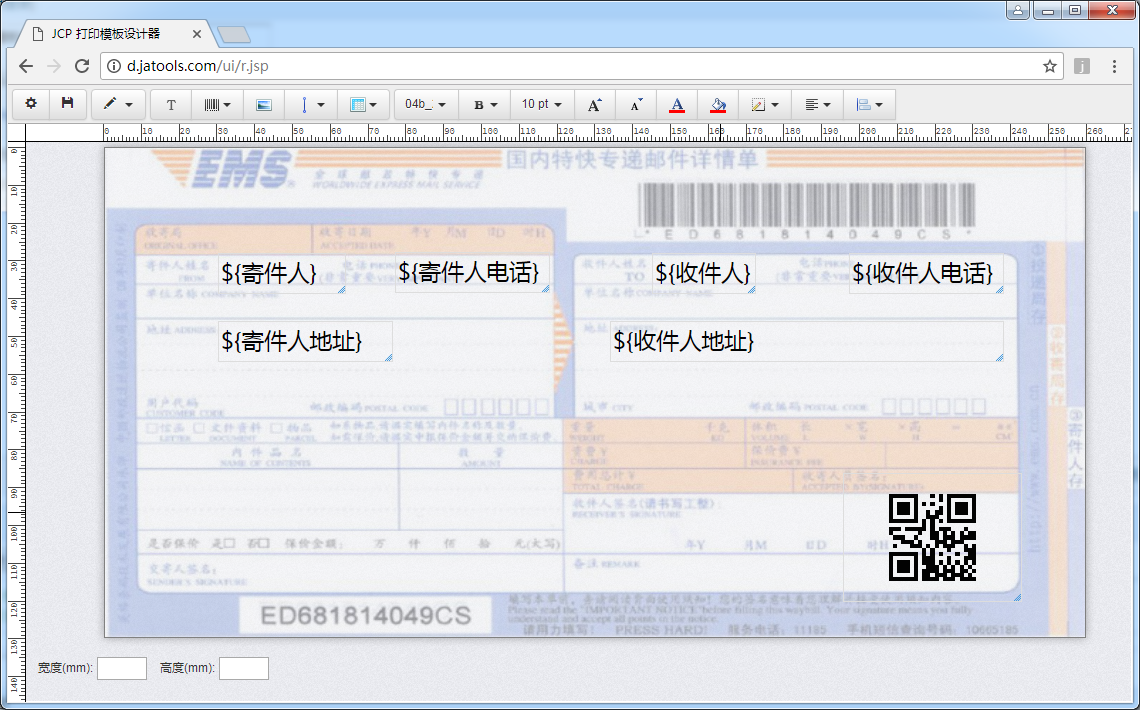
Task: Bookmark this page with the star icon
Action: [x=1049, y=66]
